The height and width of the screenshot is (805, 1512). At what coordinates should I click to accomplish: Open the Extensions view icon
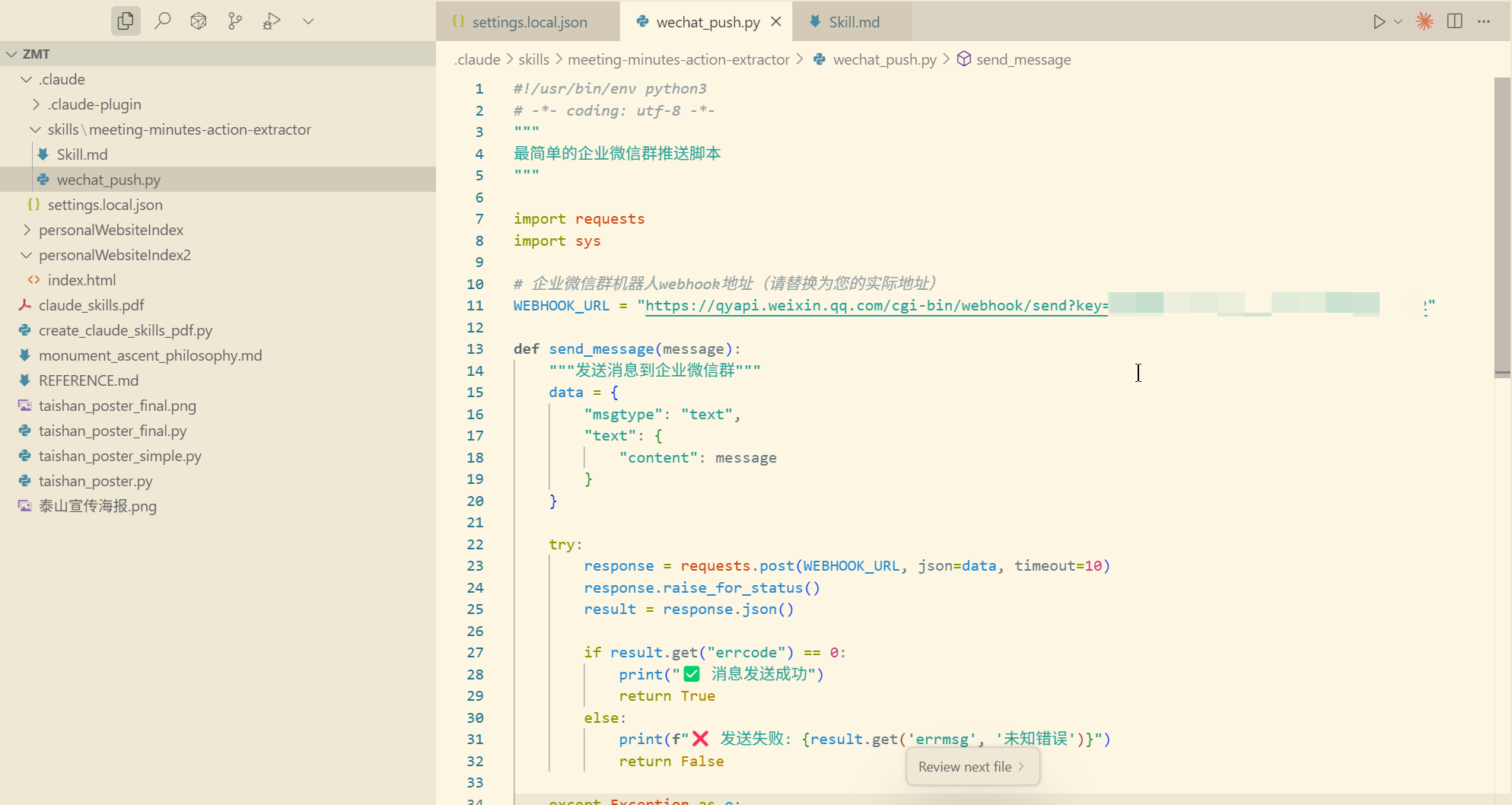199,21
